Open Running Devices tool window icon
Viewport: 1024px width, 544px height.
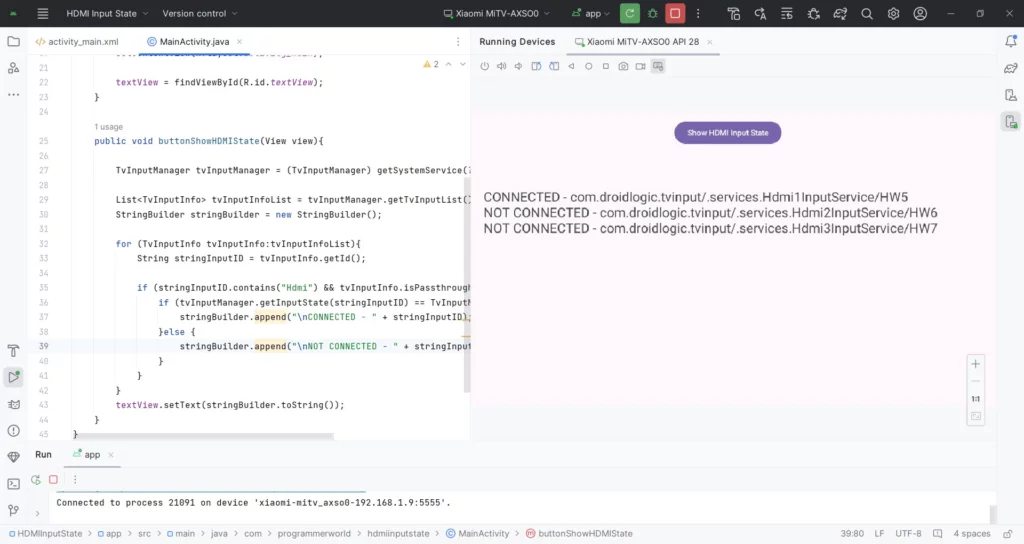pyautogui.click(x=1011, y=121)
